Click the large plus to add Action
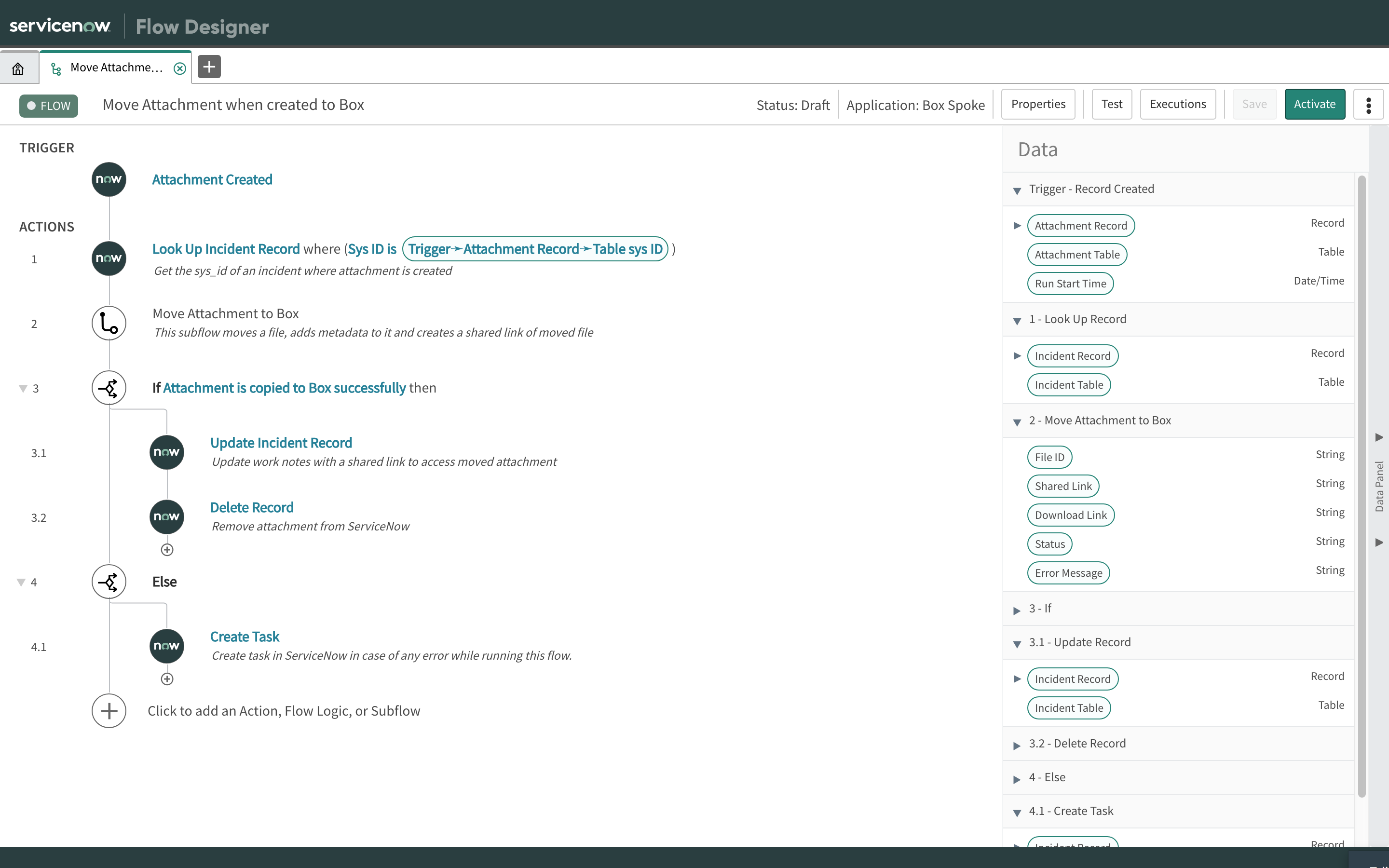 point(109,711)
